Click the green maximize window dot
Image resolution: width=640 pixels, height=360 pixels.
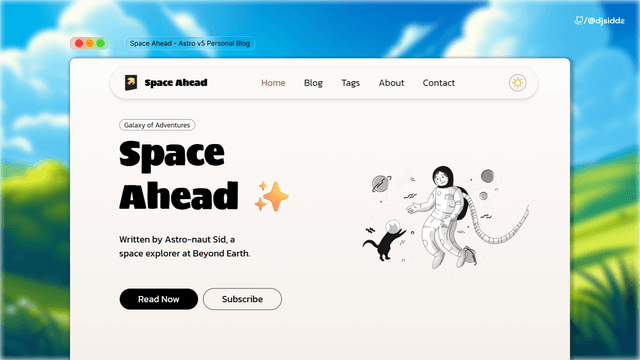[x=100, y=43]
